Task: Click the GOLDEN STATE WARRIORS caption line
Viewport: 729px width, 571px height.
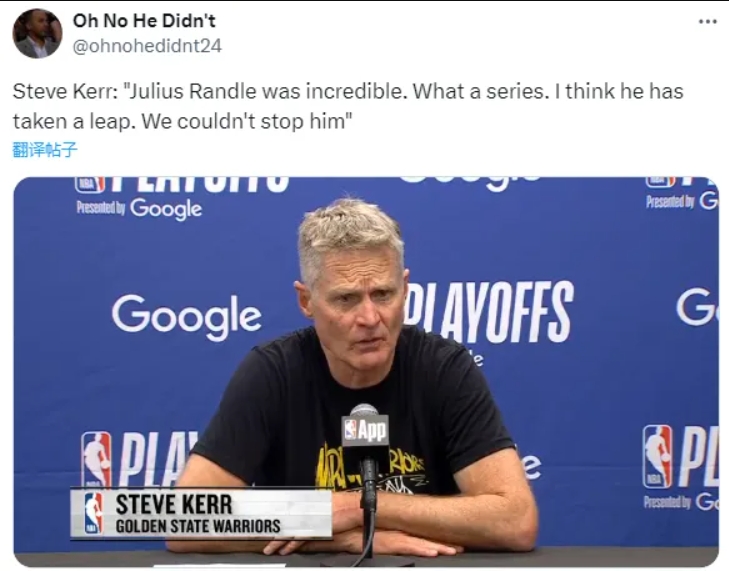Action: [x=198, y=526]
